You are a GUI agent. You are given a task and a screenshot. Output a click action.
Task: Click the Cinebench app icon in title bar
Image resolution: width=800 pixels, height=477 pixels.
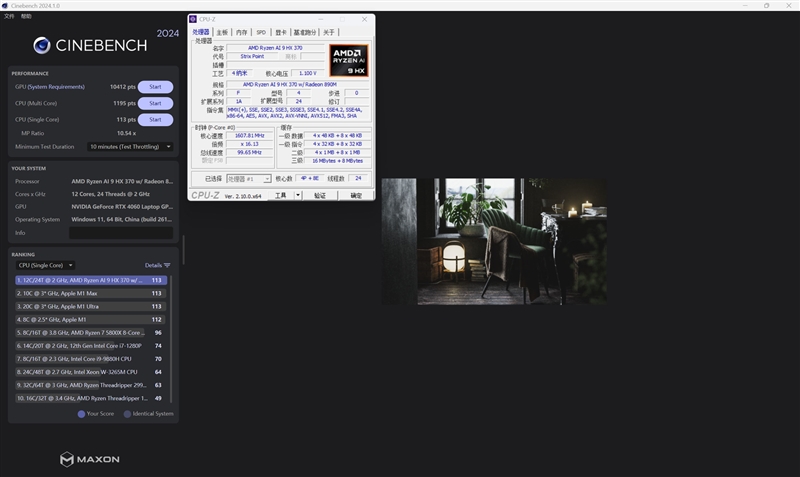coord(5,6)
